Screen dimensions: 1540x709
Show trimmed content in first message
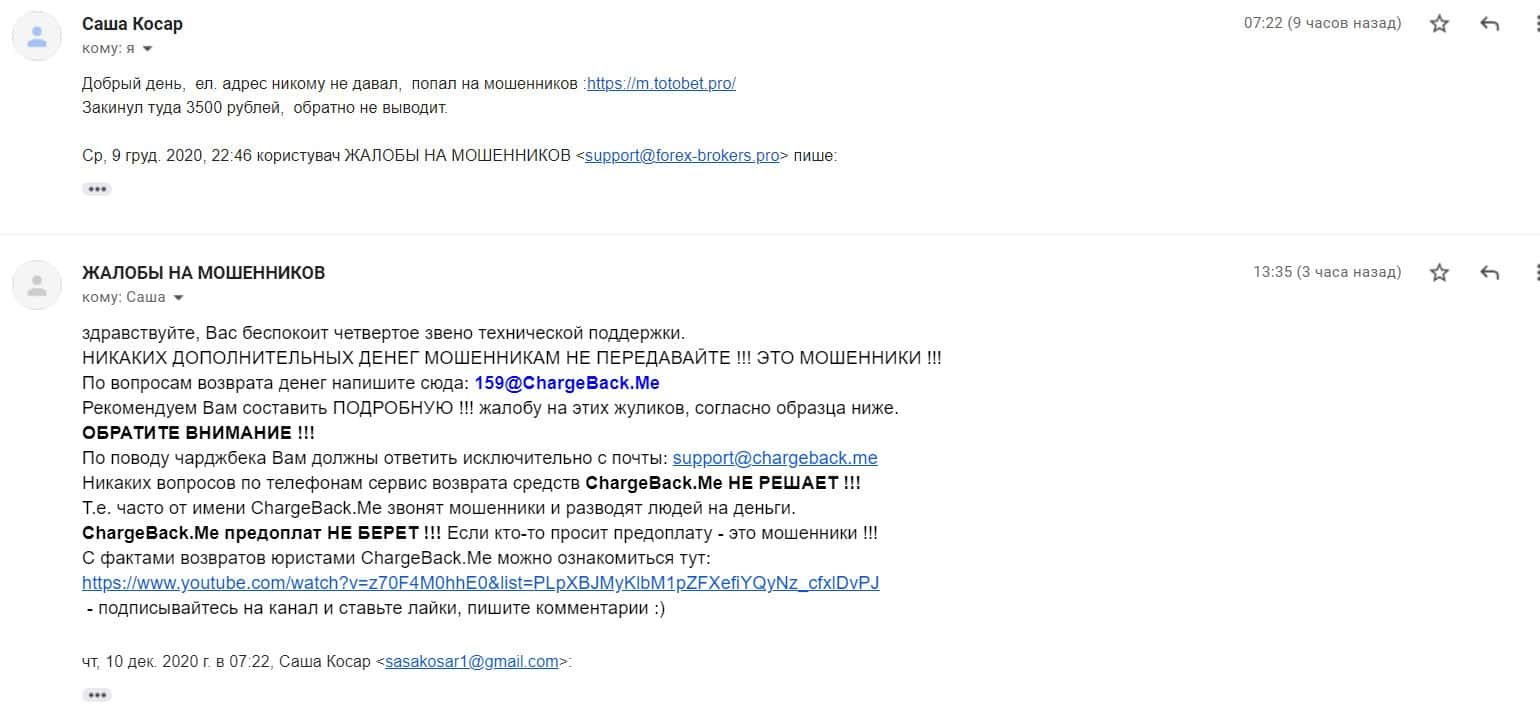[x=97, y=189]
